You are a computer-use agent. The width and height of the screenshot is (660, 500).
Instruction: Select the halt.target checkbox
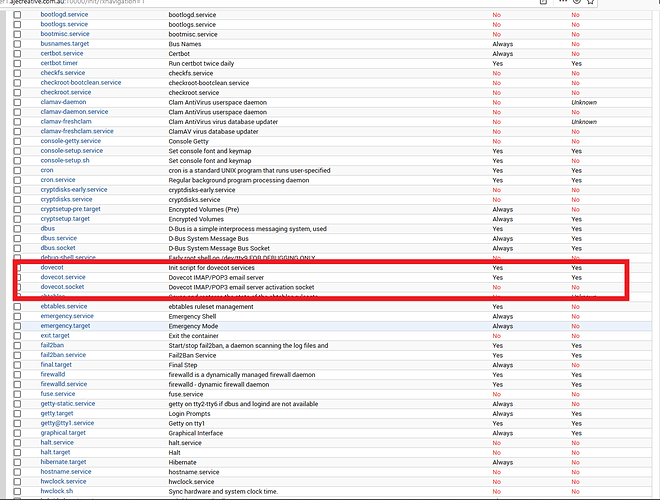(x=17, y=452)
